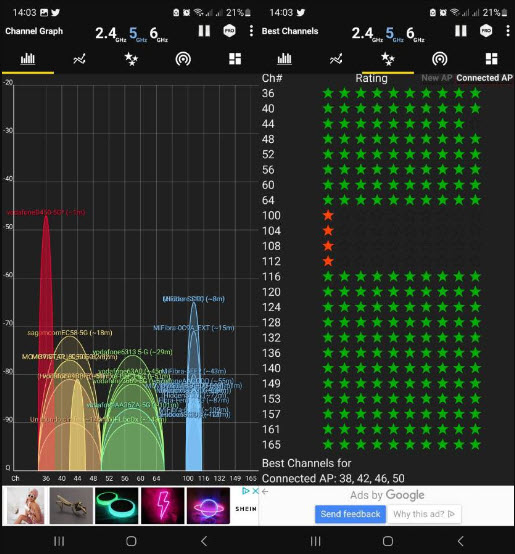
Task: Open overflow menu in Channel Graph screen
Action: [x=251, y=31]
